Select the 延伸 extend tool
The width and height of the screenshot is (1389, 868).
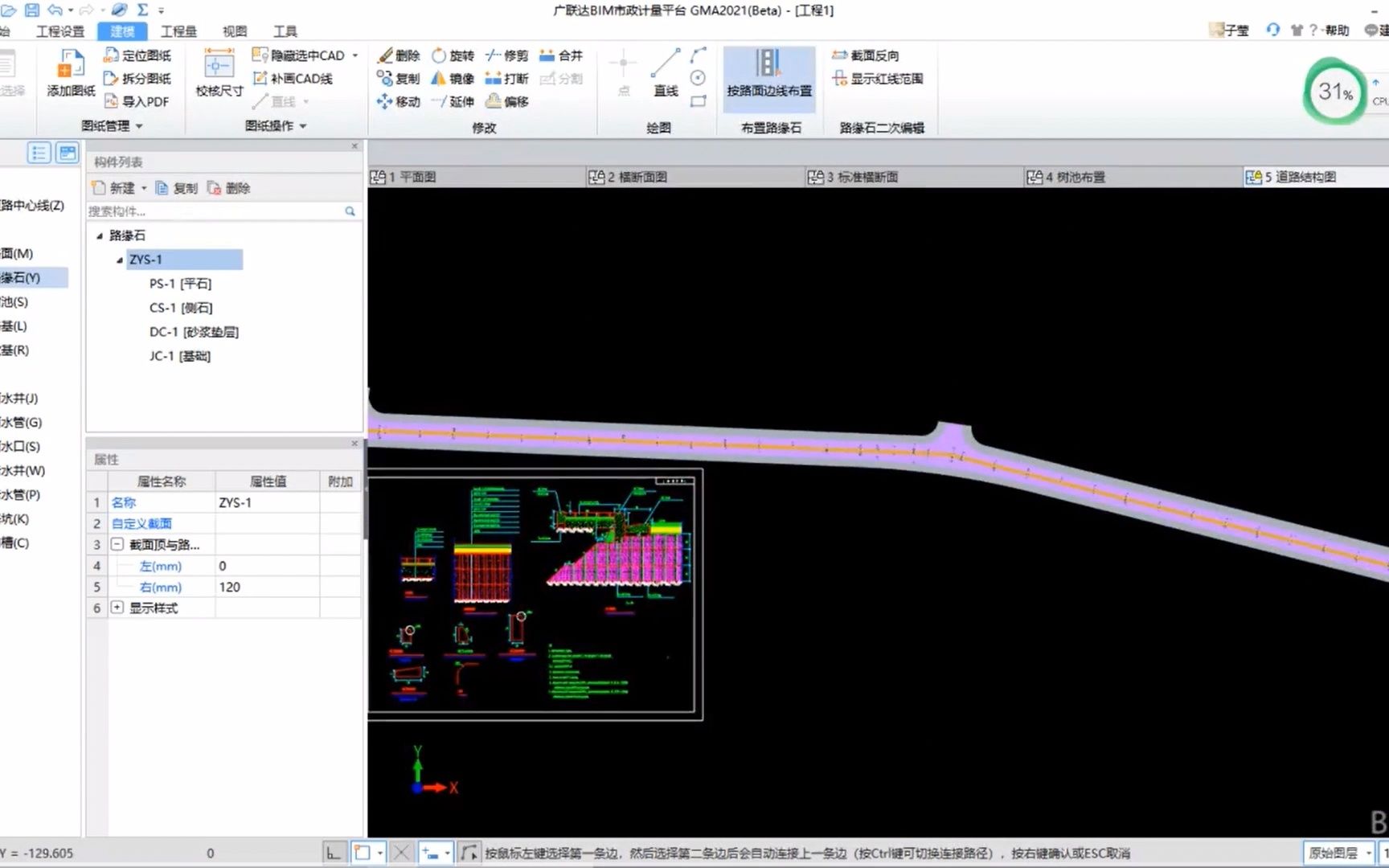453,102
